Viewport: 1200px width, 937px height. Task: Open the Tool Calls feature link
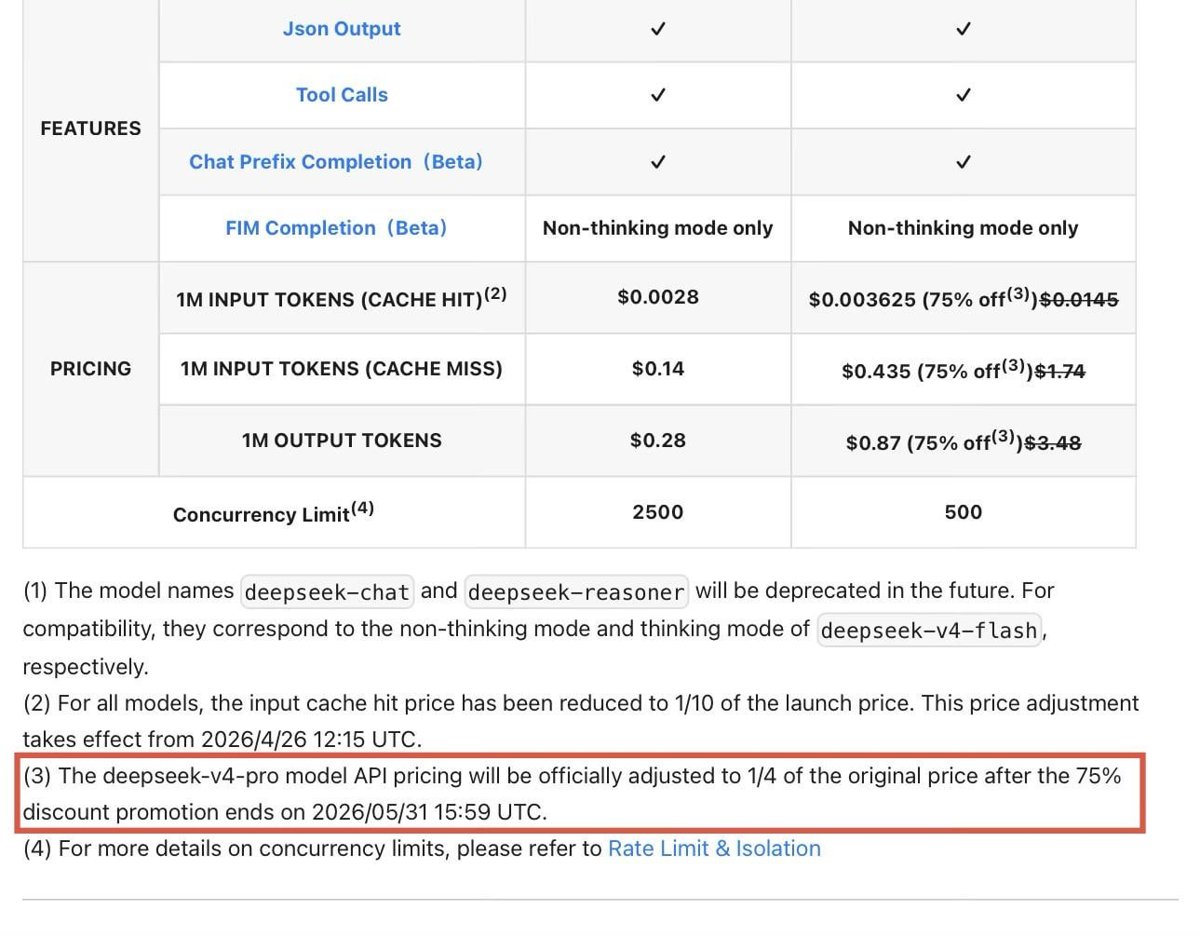pos(341,95)
